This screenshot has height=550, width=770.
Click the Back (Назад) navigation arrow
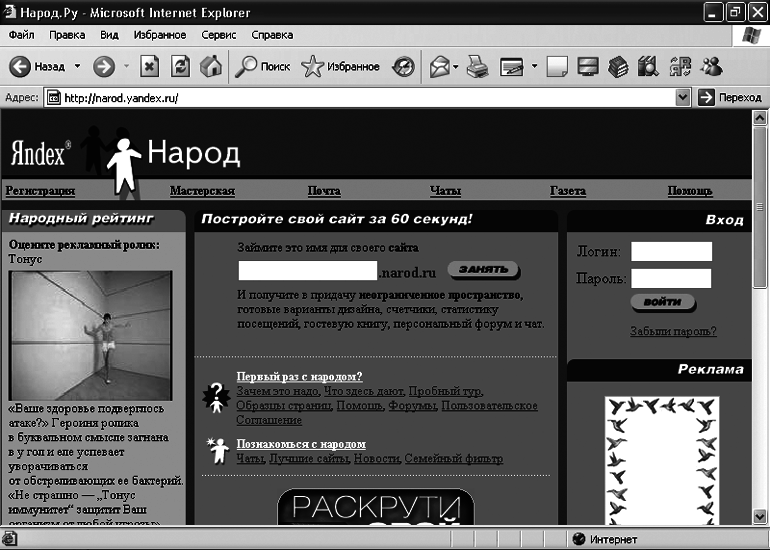pos(22,67)
